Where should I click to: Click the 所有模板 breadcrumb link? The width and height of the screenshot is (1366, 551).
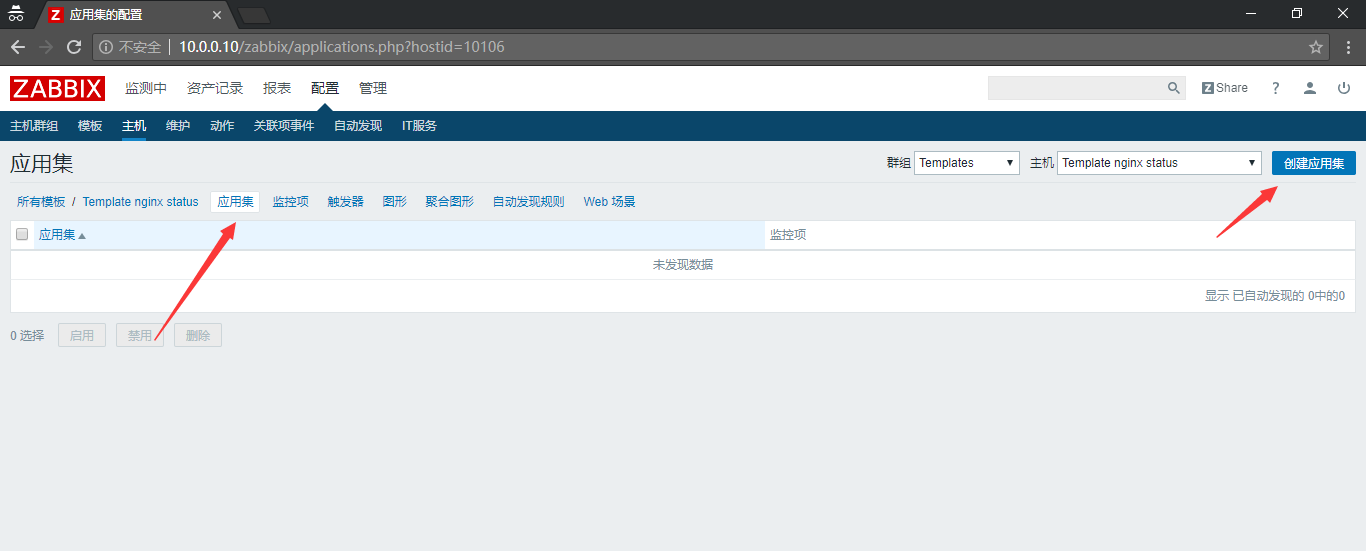pos(41,202)
